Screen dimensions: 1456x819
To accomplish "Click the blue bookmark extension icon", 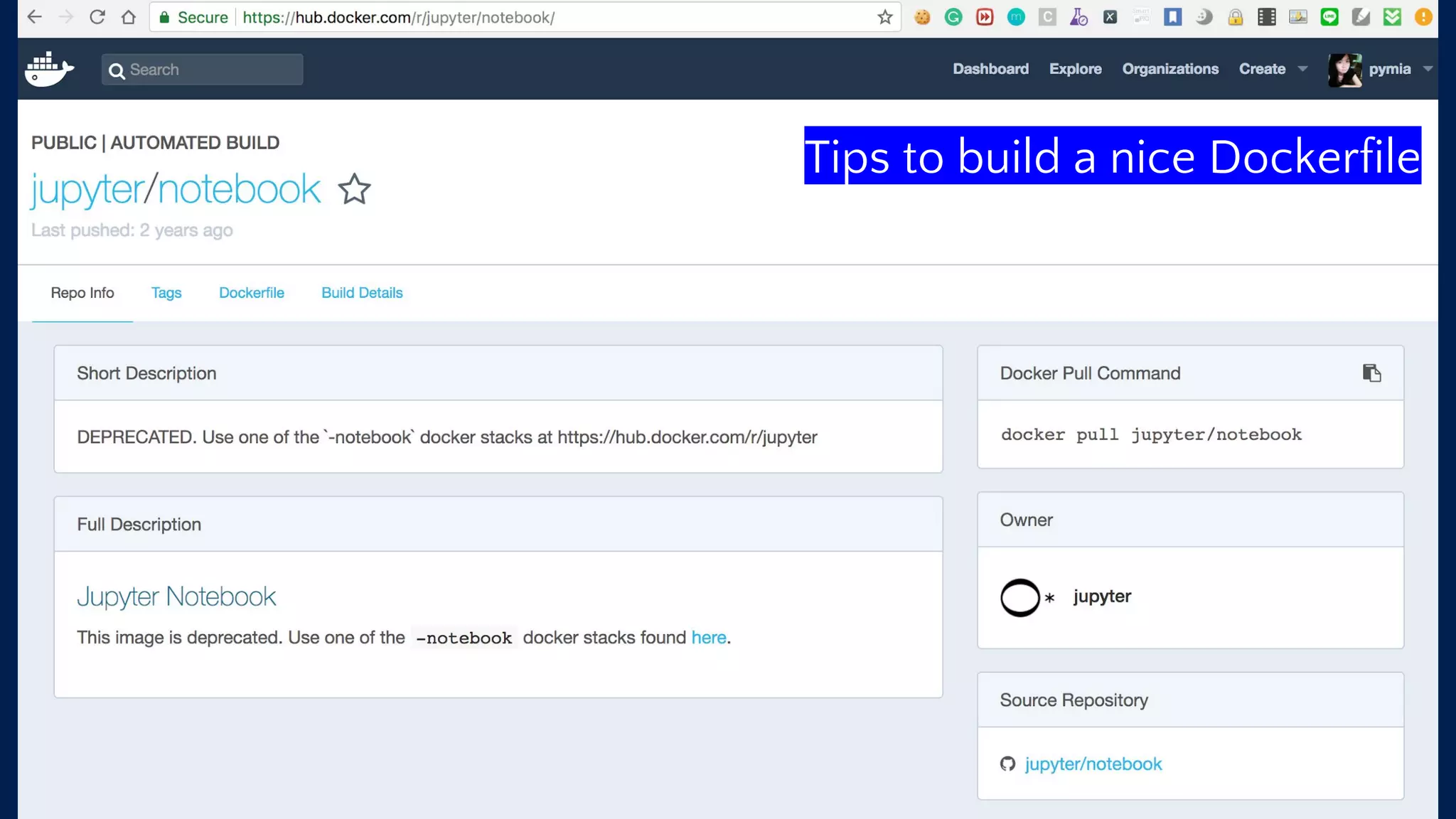I will 1172,17.
